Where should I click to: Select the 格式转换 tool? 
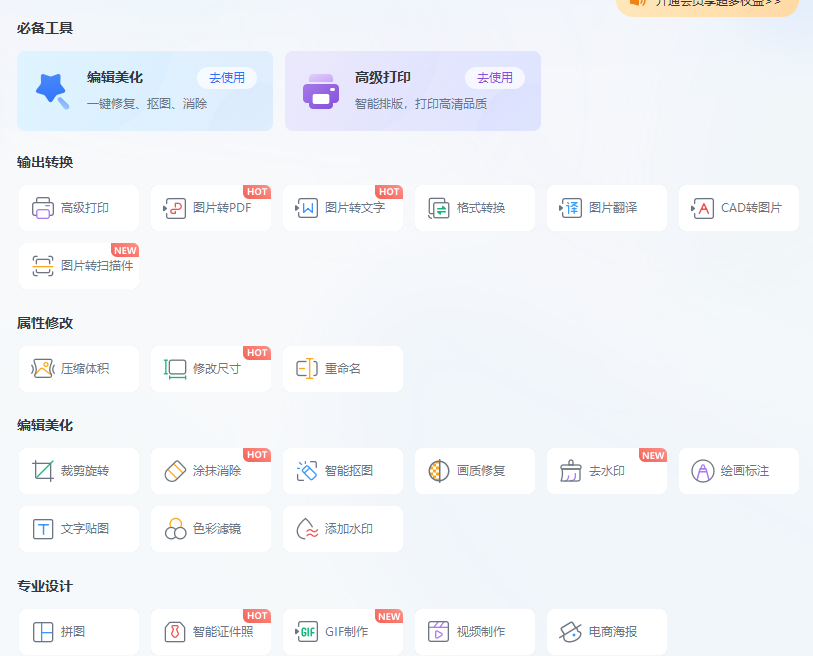[474, 208]
